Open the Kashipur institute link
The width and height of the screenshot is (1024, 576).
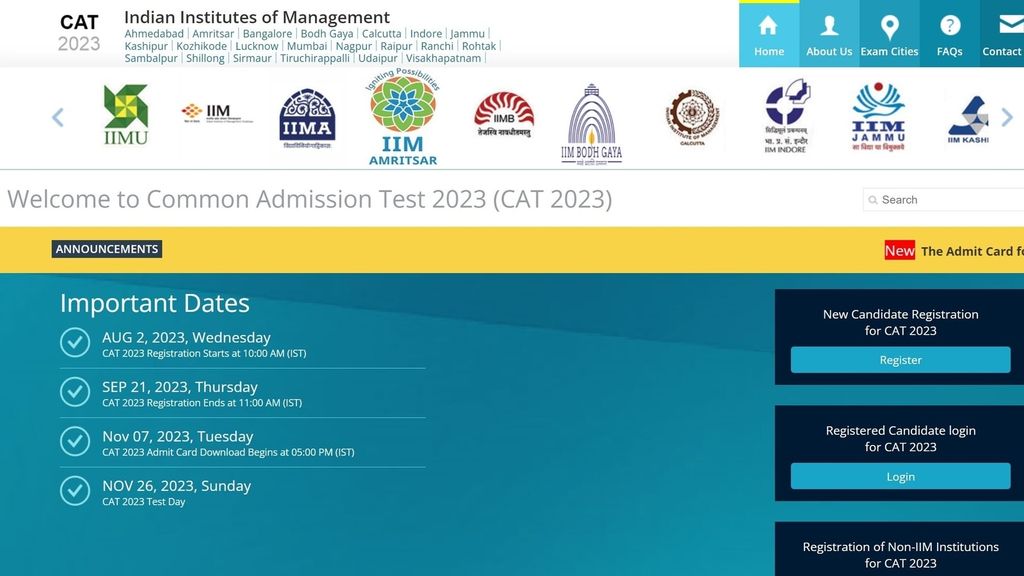[x=146, y=46]
